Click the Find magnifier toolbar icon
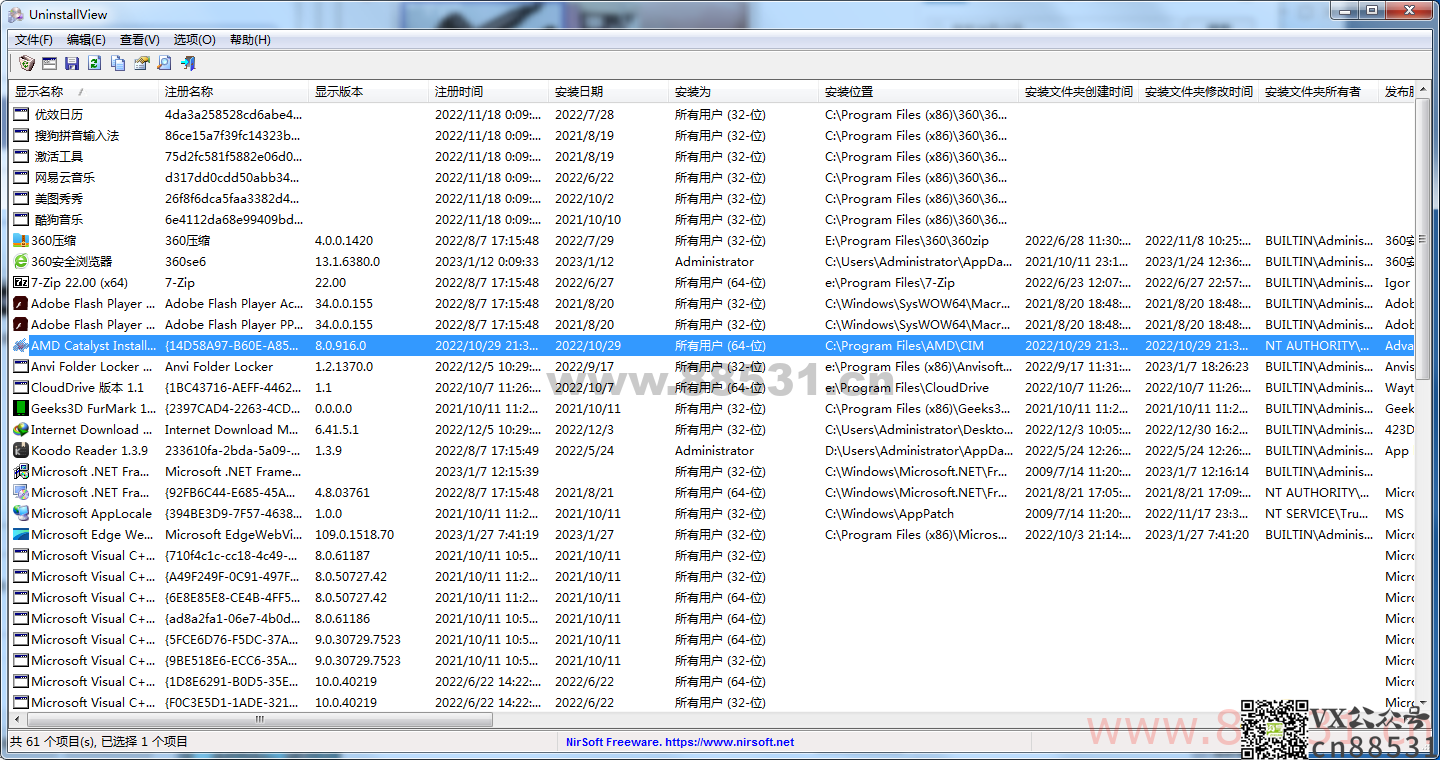This screenshot has width=1440, height=760. [x=164, y=63]
